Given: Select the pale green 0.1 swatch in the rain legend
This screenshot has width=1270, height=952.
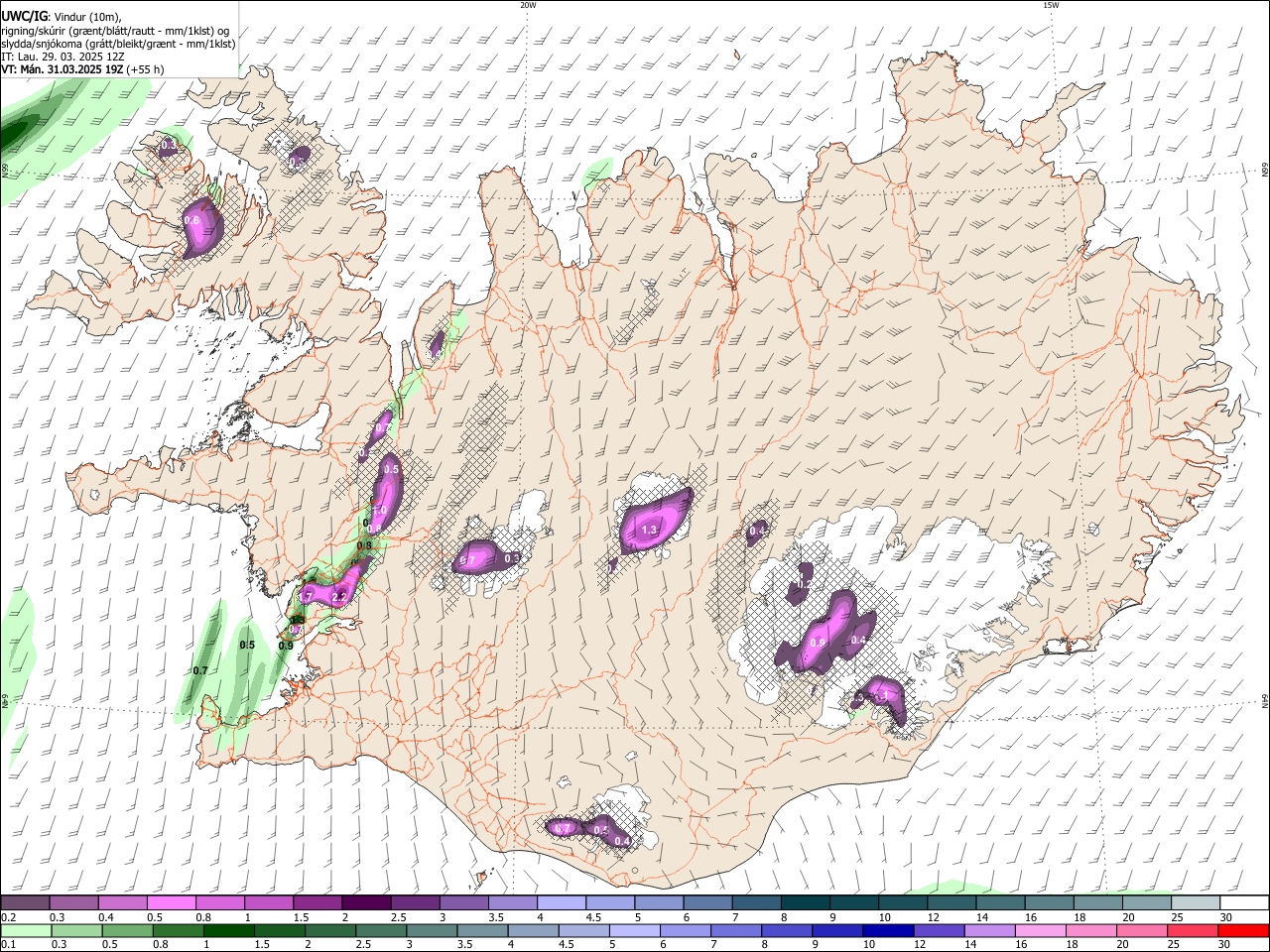Looking at the screenshot, I should pos(25,930).
